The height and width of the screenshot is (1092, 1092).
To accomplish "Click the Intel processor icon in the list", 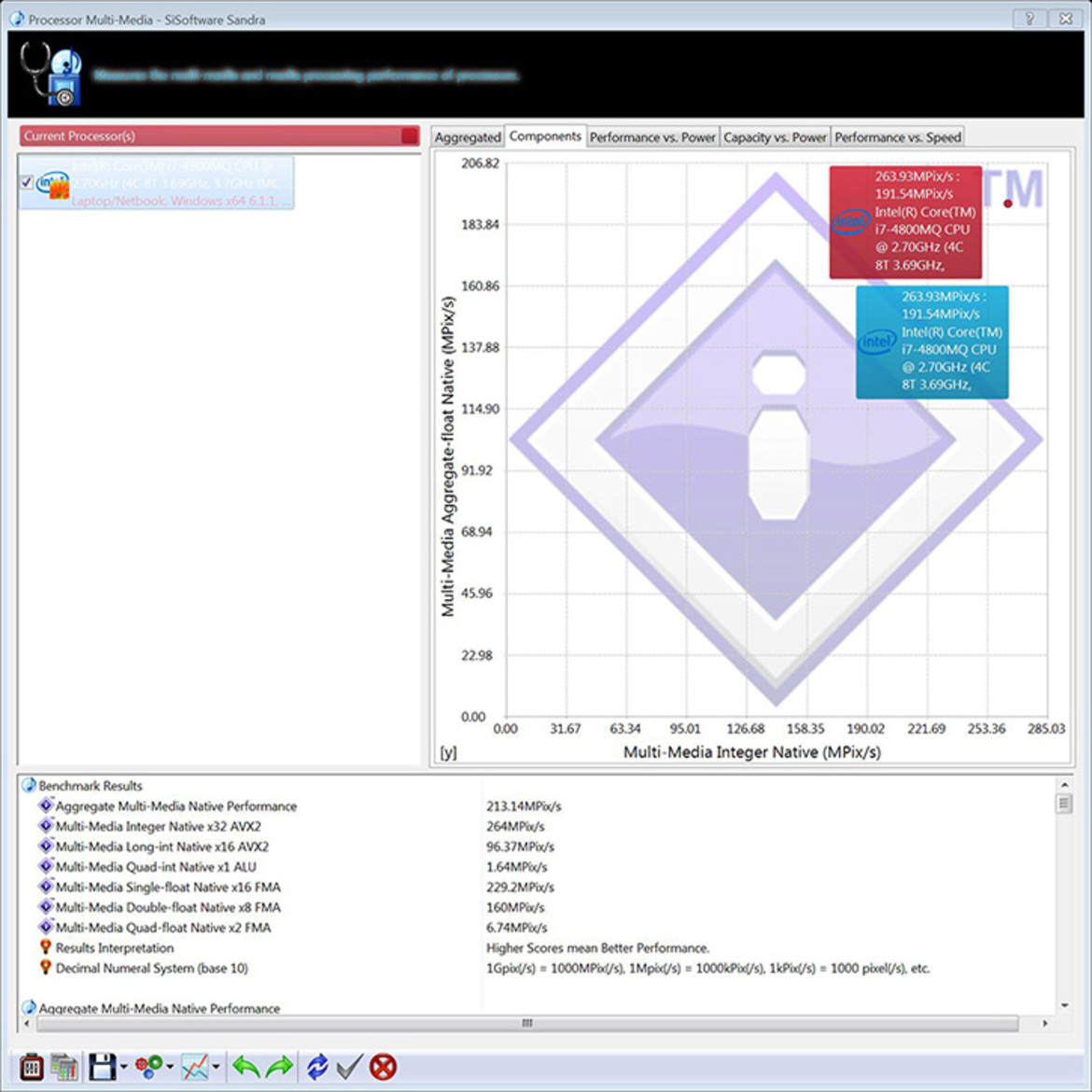I will point(52,185).
